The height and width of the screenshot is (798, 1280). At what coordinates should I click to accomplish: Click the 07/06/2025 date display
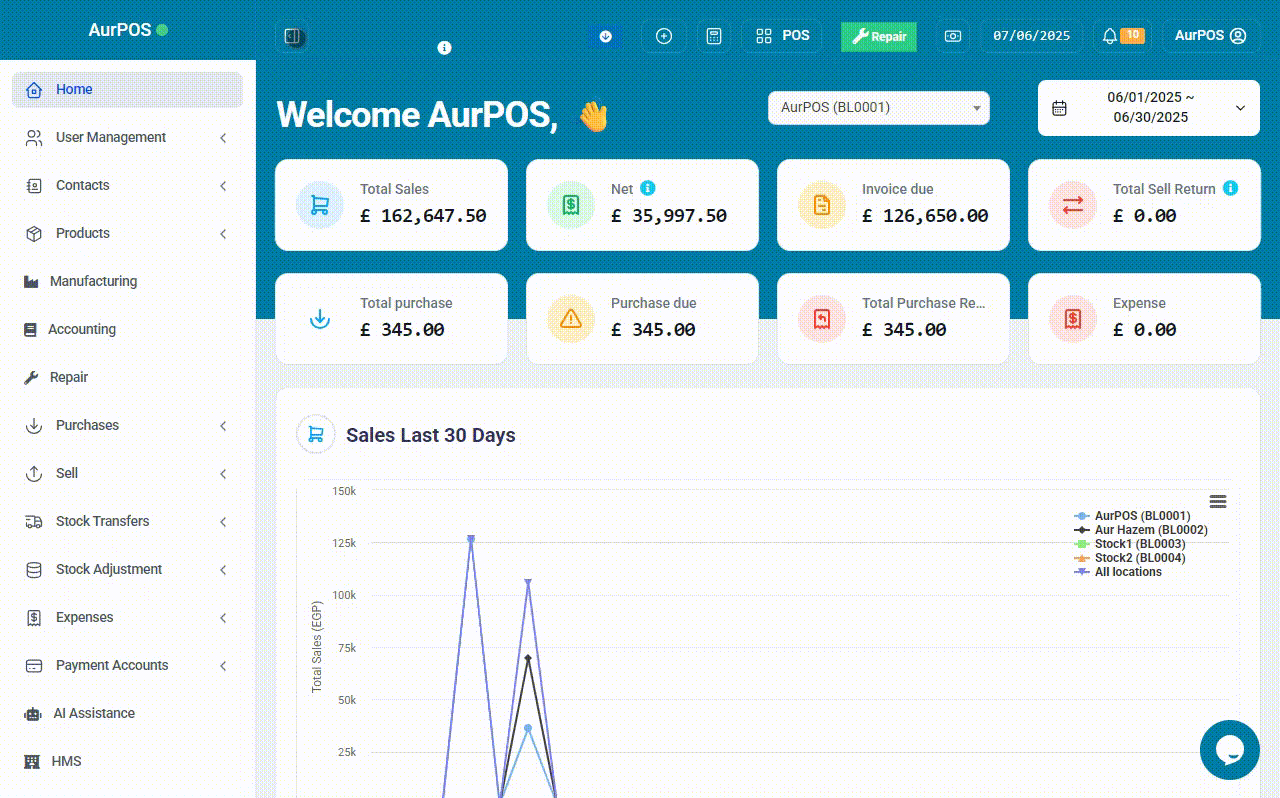click(1031, 36)
